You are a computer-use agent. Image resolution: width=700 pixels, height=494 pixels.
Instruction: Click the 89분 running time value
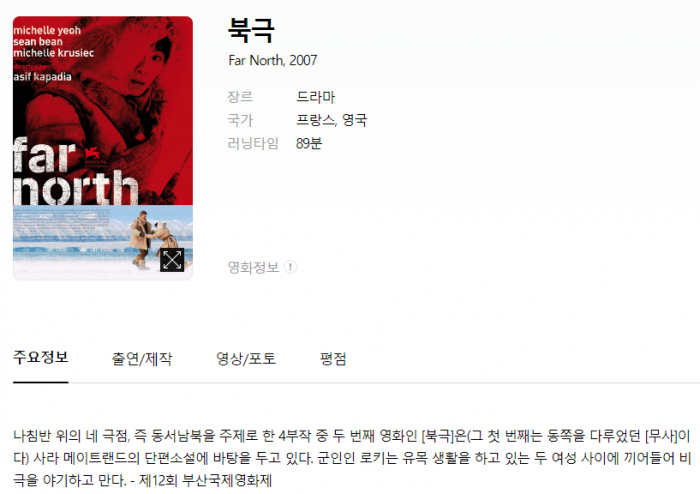(308, 143)
